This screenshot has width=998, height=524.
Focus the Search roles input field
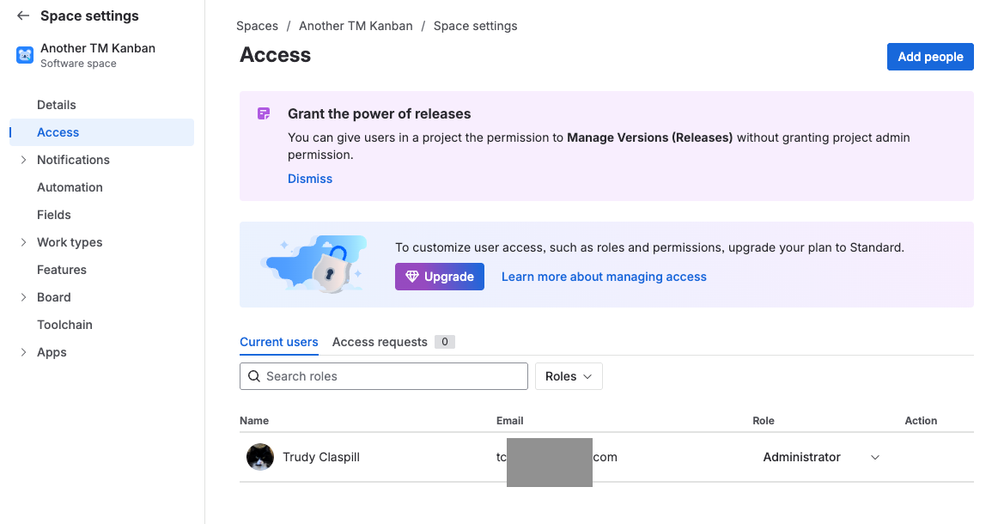[384, 376]
